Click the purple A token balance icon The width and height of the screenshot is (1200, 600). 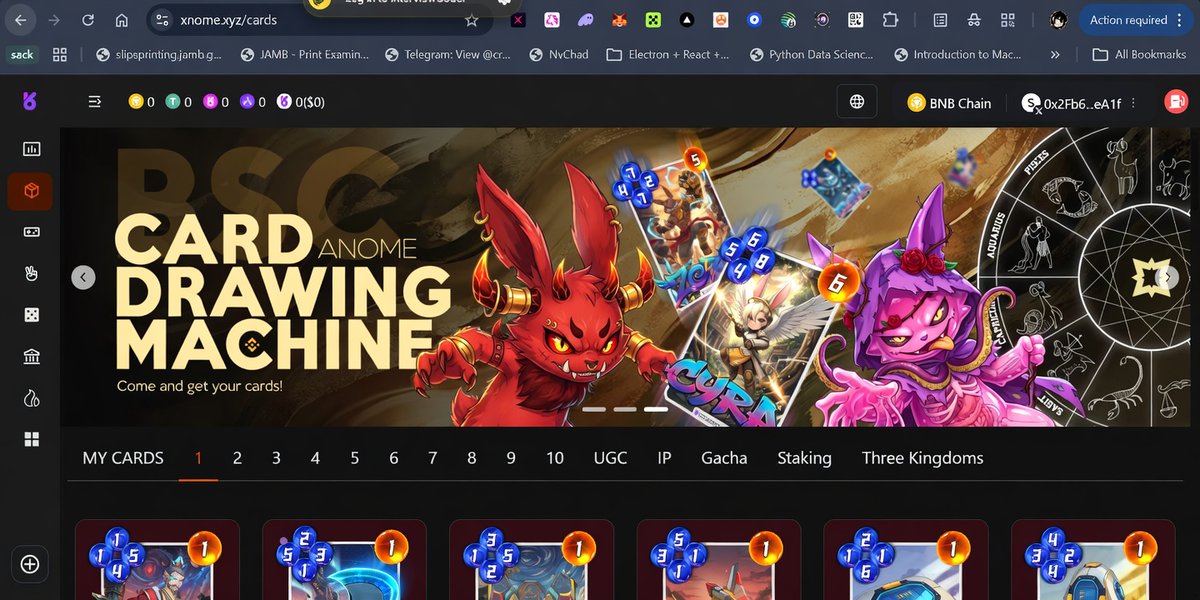(x=247, y=102)
